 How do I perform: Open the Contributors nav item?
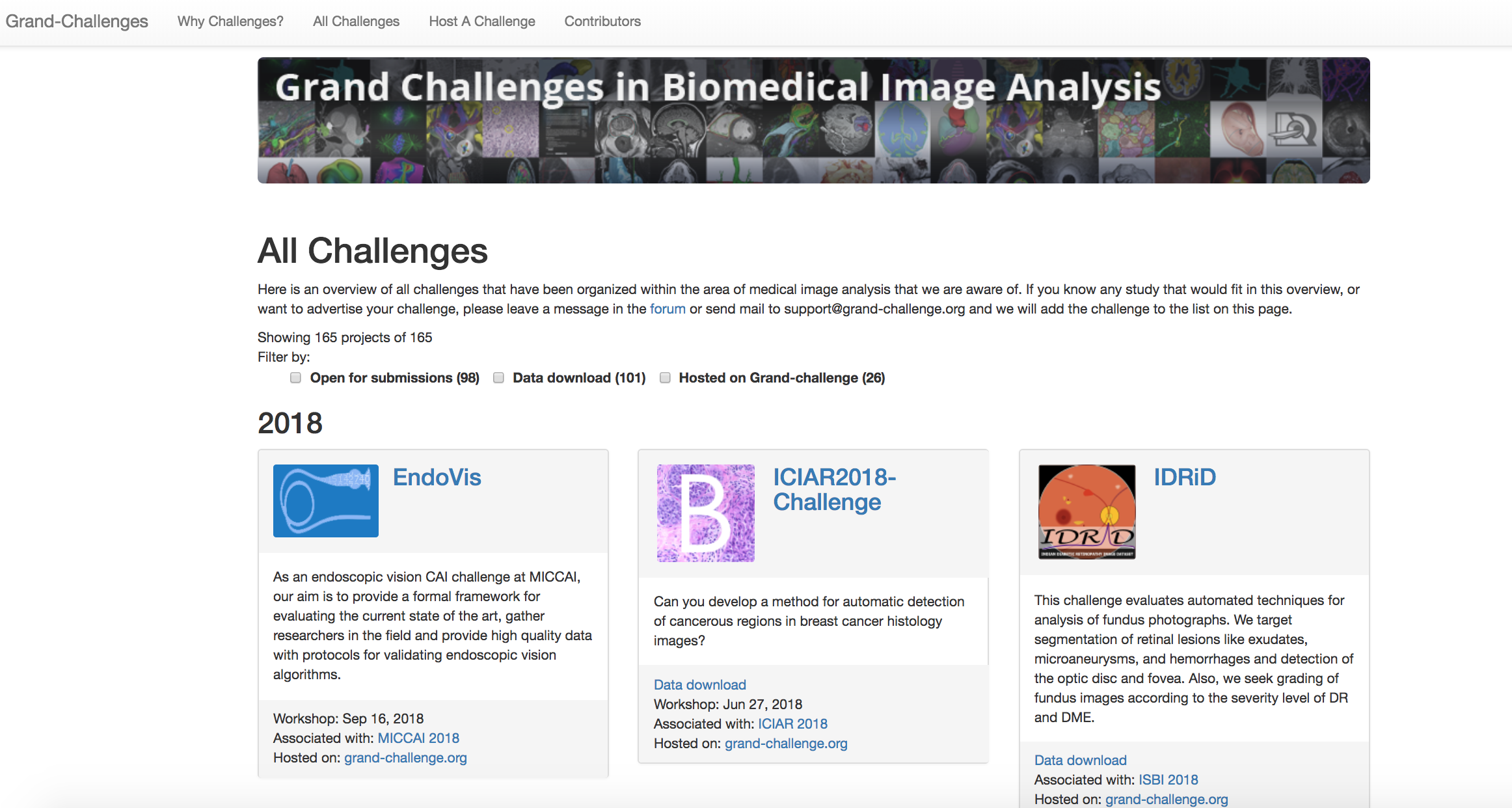(602, 21)
